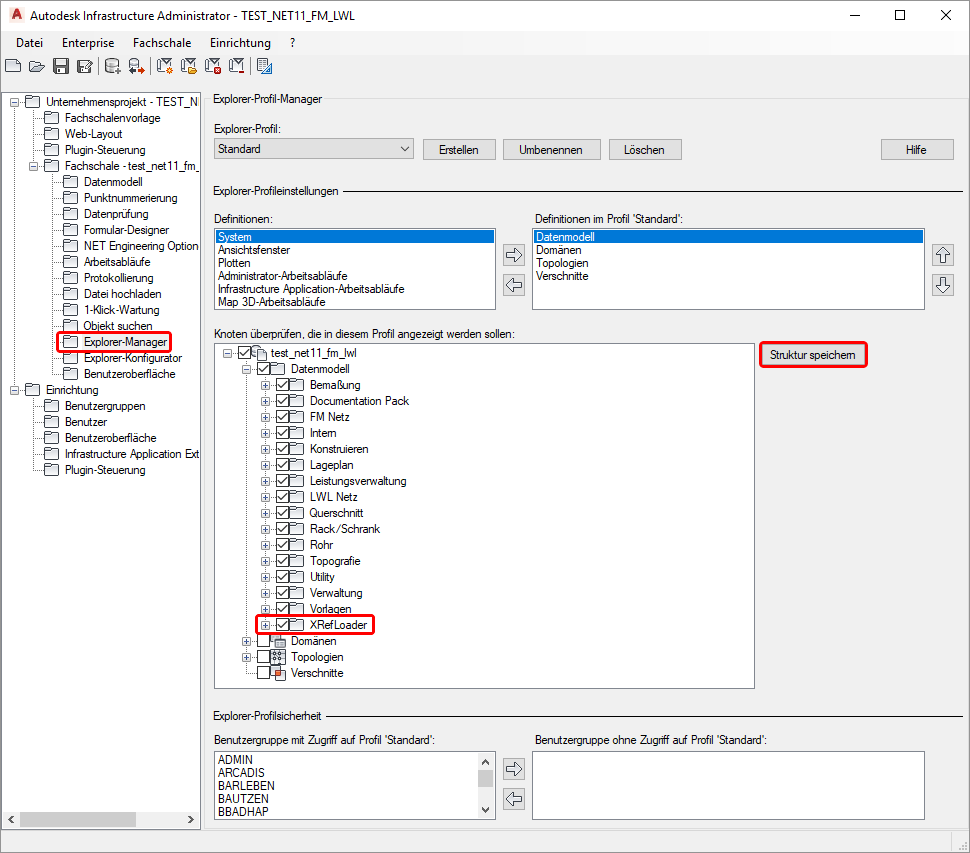Image resolution: width=970 pixels, height=853 pixels.
Task: Open the Einrichtung menu
Action: click(x=240, y=43)
